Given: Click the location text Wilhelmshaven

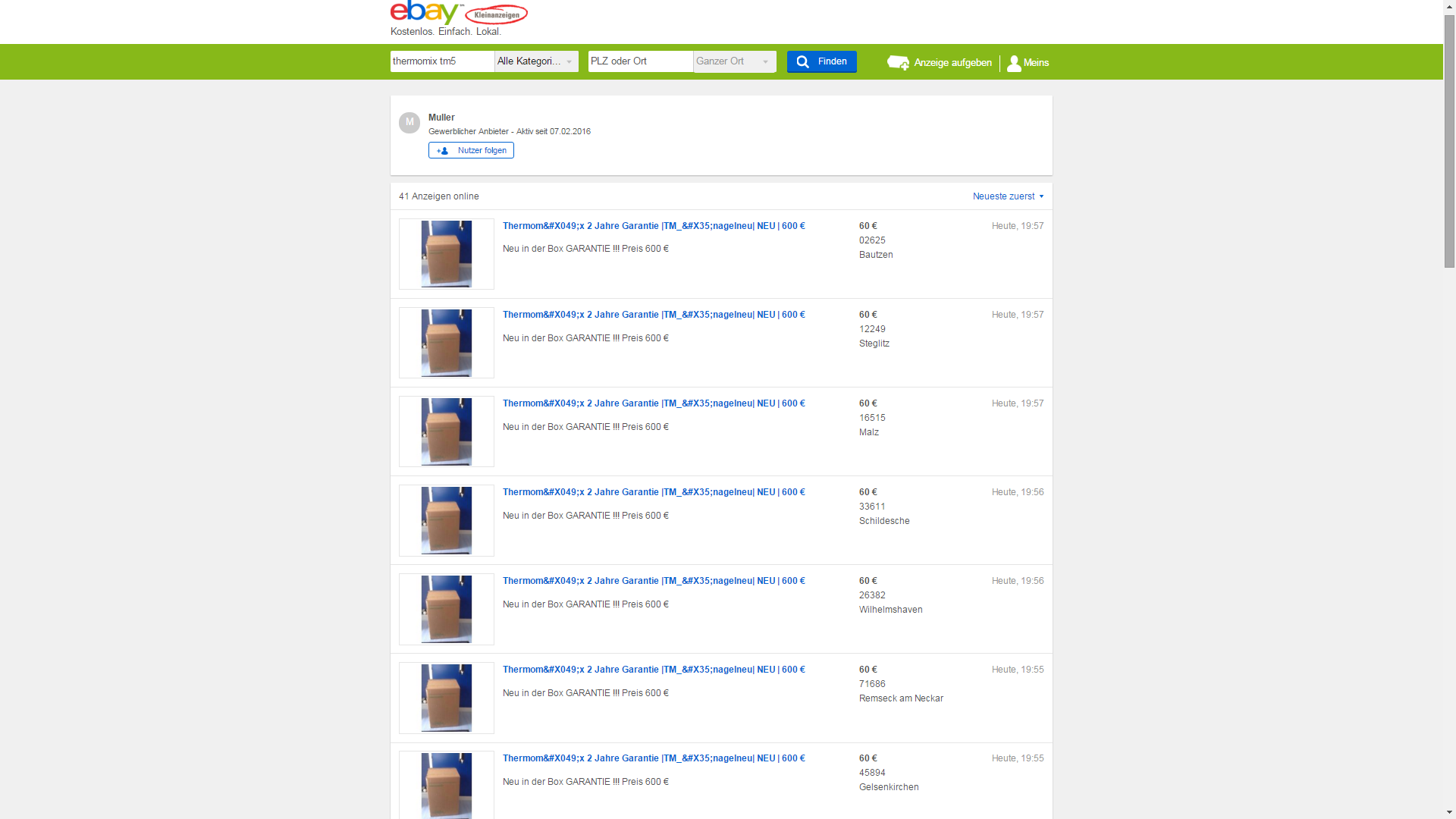Looking at the screenshot, I should point(891,610).
